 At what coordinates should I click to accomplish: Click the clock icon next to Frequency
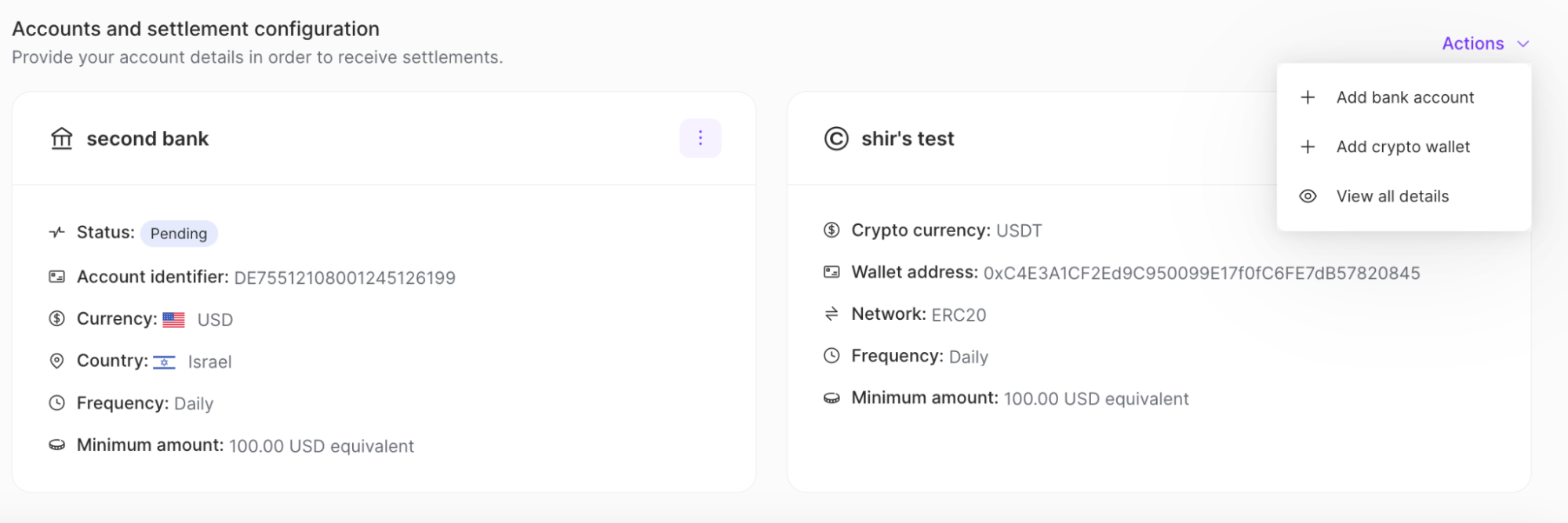pos(56,402)
